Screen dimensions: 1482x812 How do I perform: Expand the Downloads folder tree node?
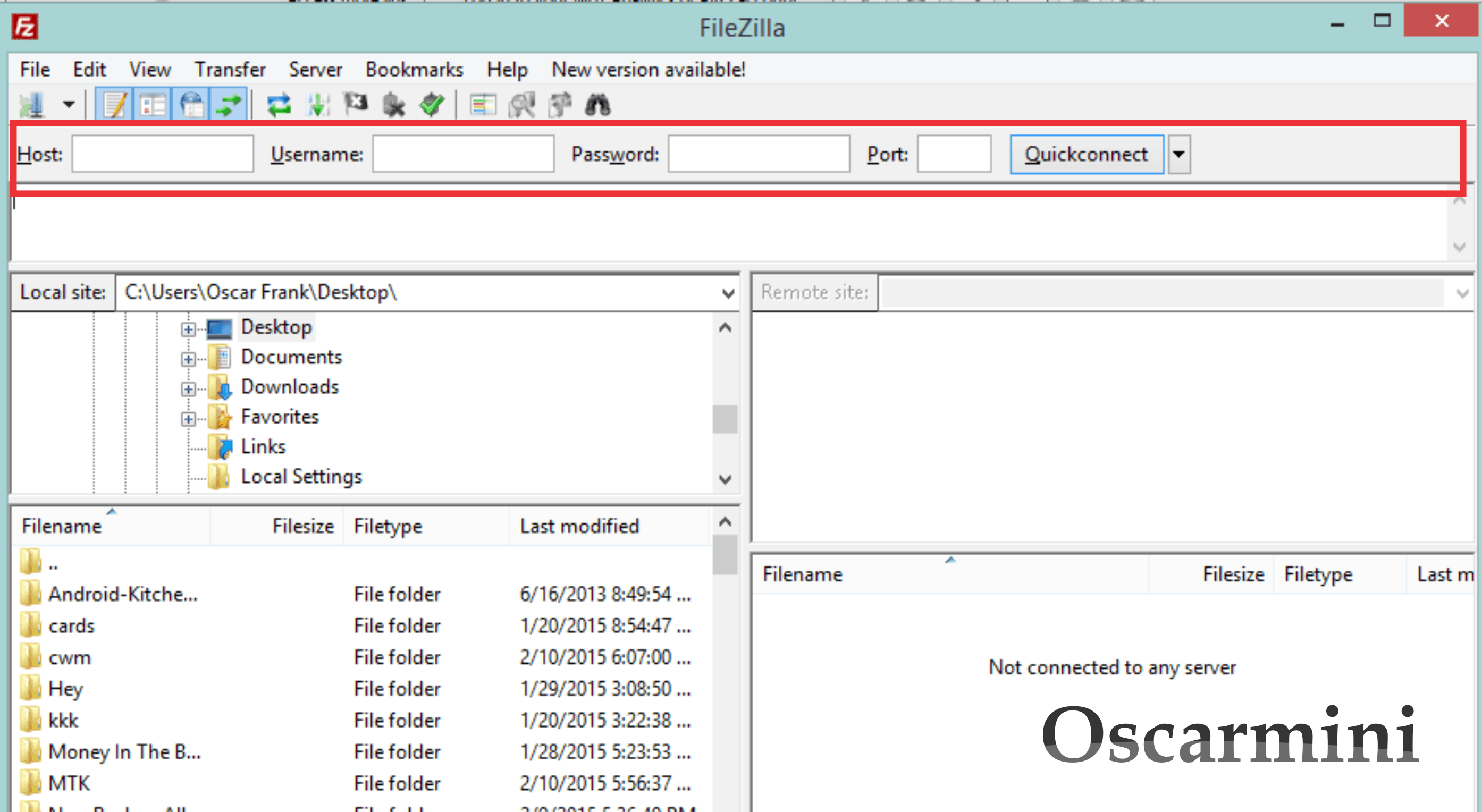click(188, 389)
